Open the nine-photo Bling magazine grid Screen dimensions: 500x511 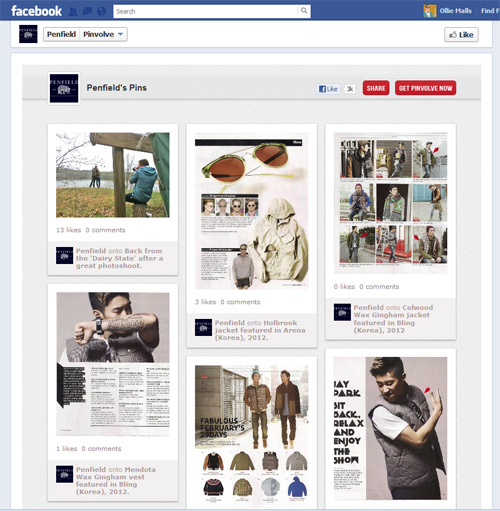tap(390, 203)
